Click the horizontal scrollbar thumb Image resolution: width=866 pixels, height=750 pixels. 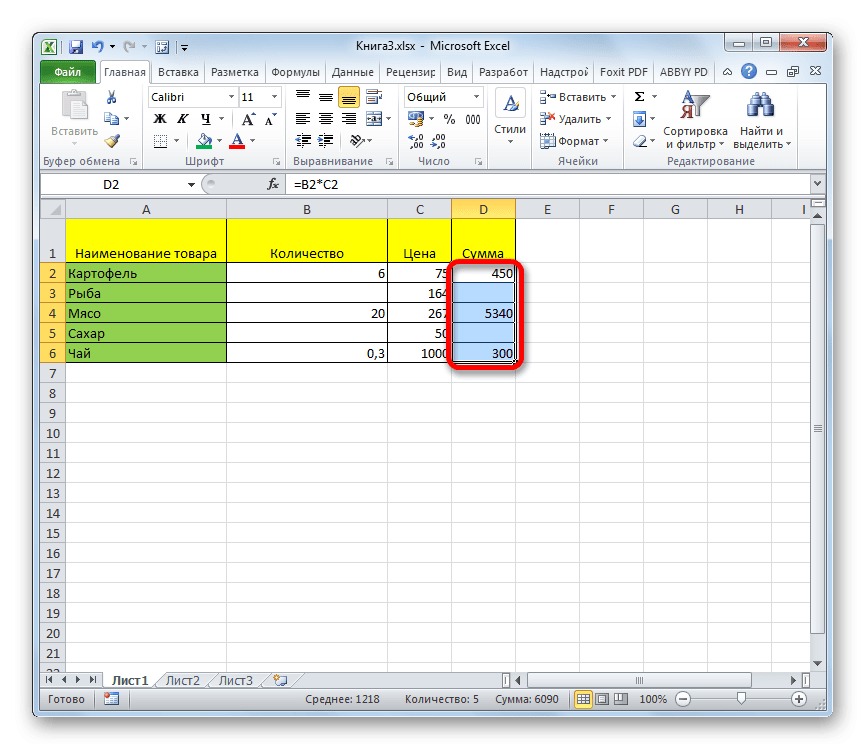pos(639,680)
